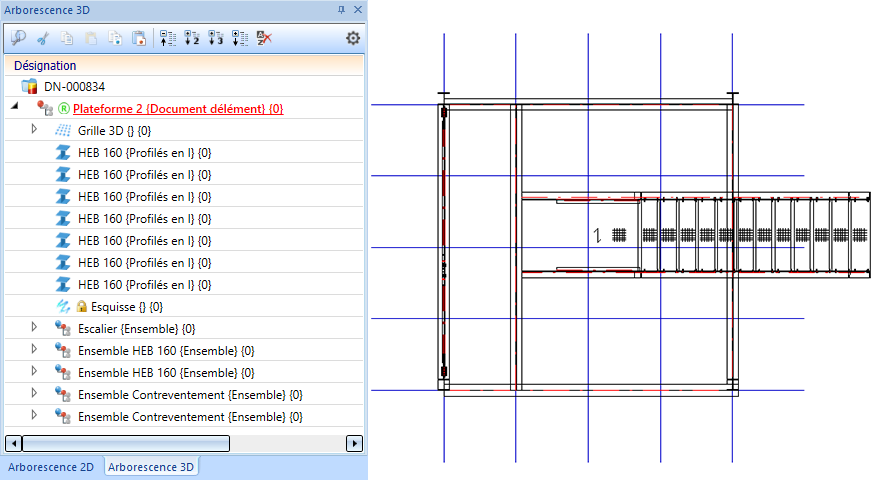
Task: Open the Plateforme 2 document link
Action: pos(178,109)
